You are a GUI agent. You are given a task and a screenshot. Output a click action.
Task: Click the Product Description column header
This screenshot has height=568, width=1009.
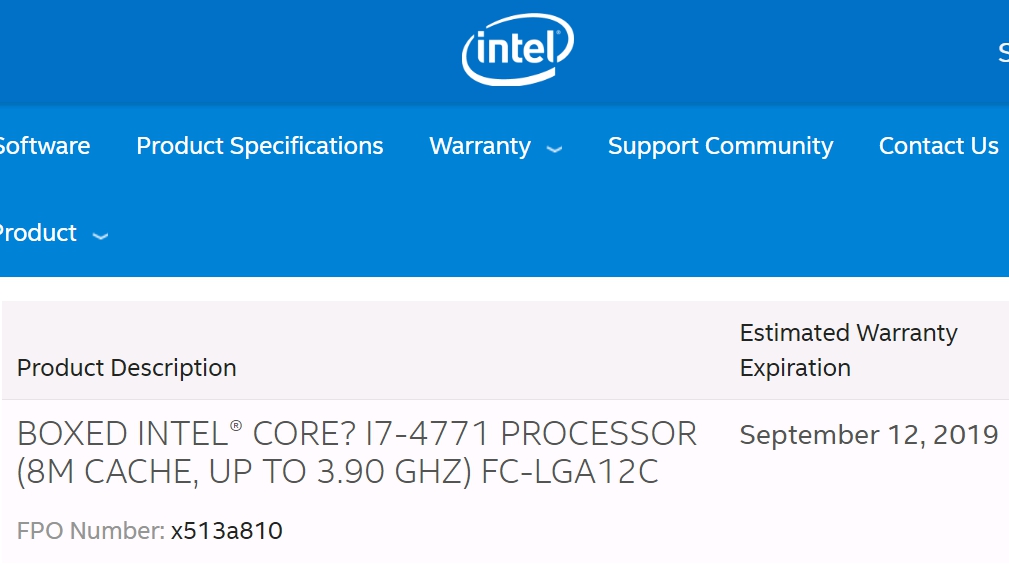[x=127, y=368]
